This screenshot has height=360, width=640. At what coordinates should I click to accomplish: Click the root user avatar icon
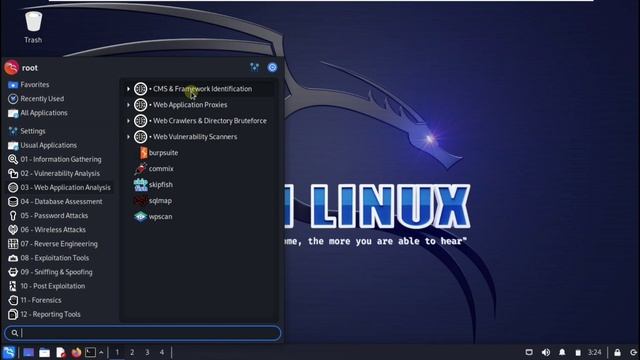(11, 67)
